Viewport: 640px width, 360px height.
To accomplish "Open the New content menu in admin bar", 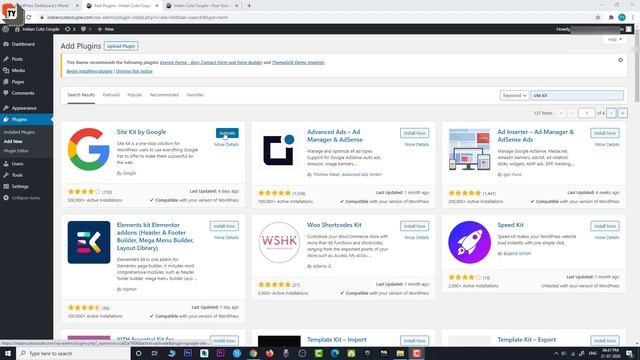I will click(105, 29).
